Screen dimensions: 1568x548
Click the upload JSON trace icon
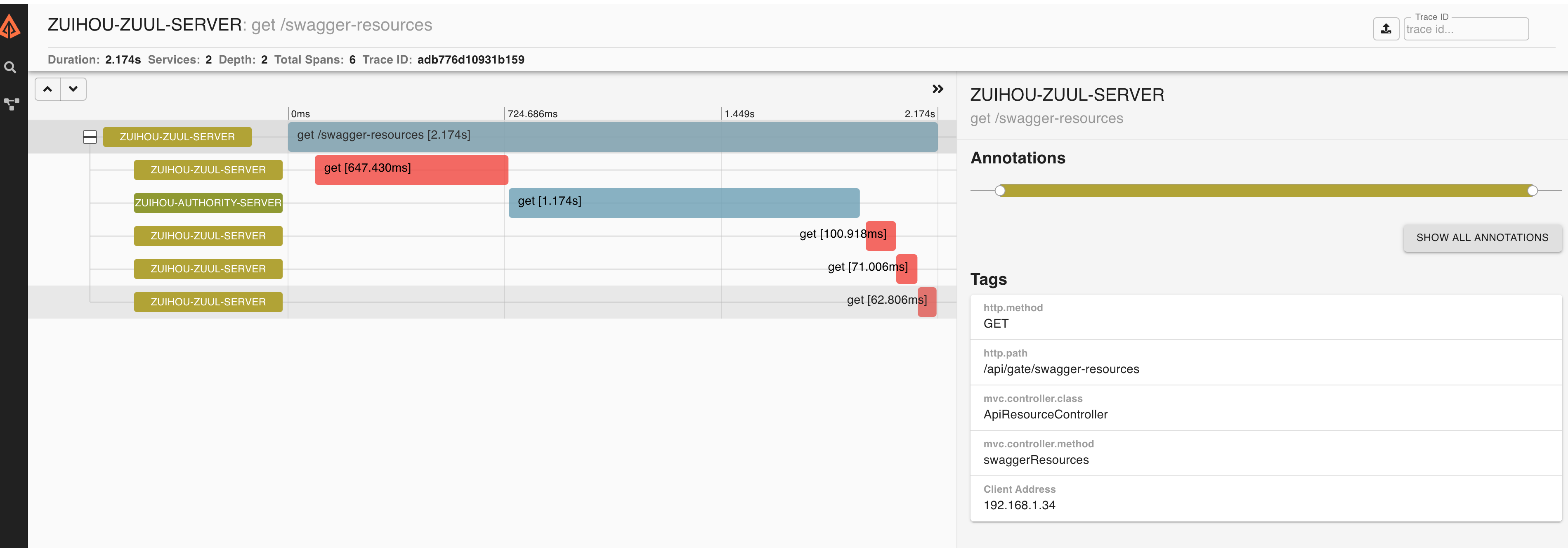click(x=1385, y=28)
